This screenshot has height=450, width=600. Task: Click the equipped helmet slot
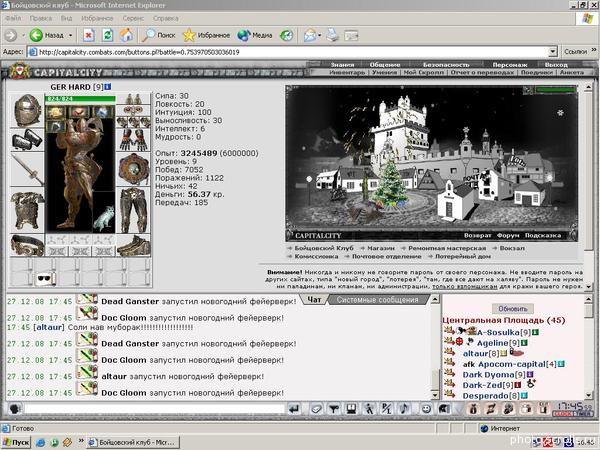[x=27, y=110]
